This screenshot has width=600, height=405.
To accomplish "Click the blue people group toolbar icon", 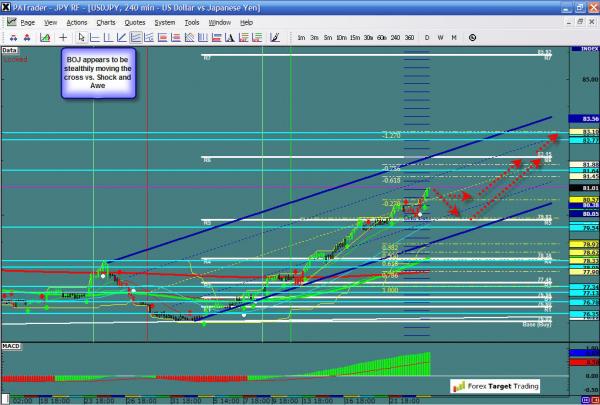I will [x=13, y=38].
